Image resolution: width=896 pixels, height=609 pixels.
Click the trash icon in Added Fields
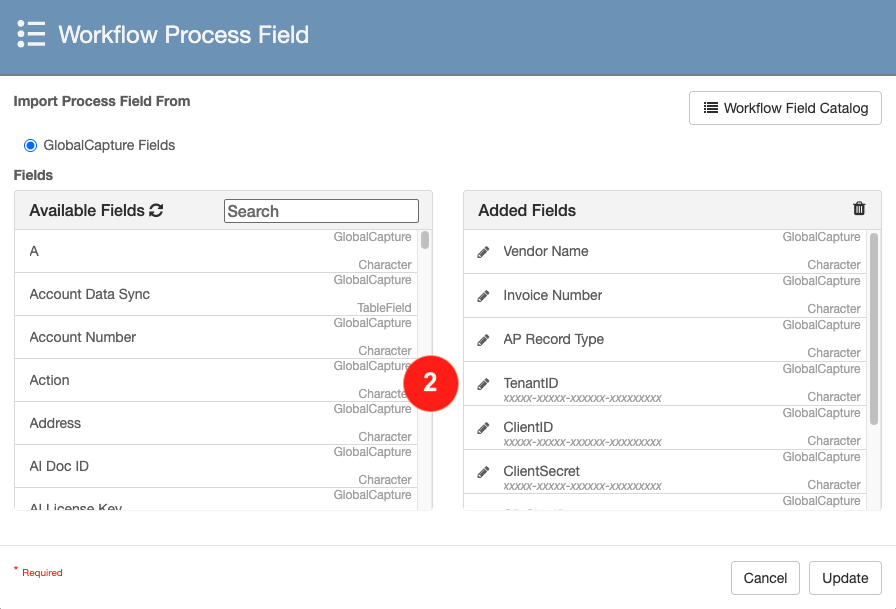point(859,209)
